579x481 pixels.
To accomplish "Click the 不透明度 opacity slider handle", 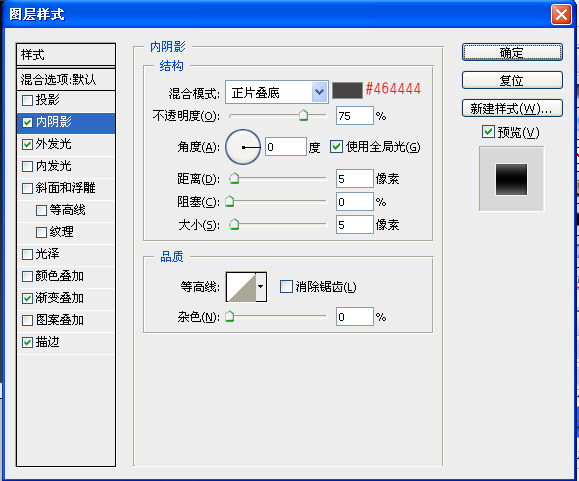I will pyautogui.click(x=303, y=115).
